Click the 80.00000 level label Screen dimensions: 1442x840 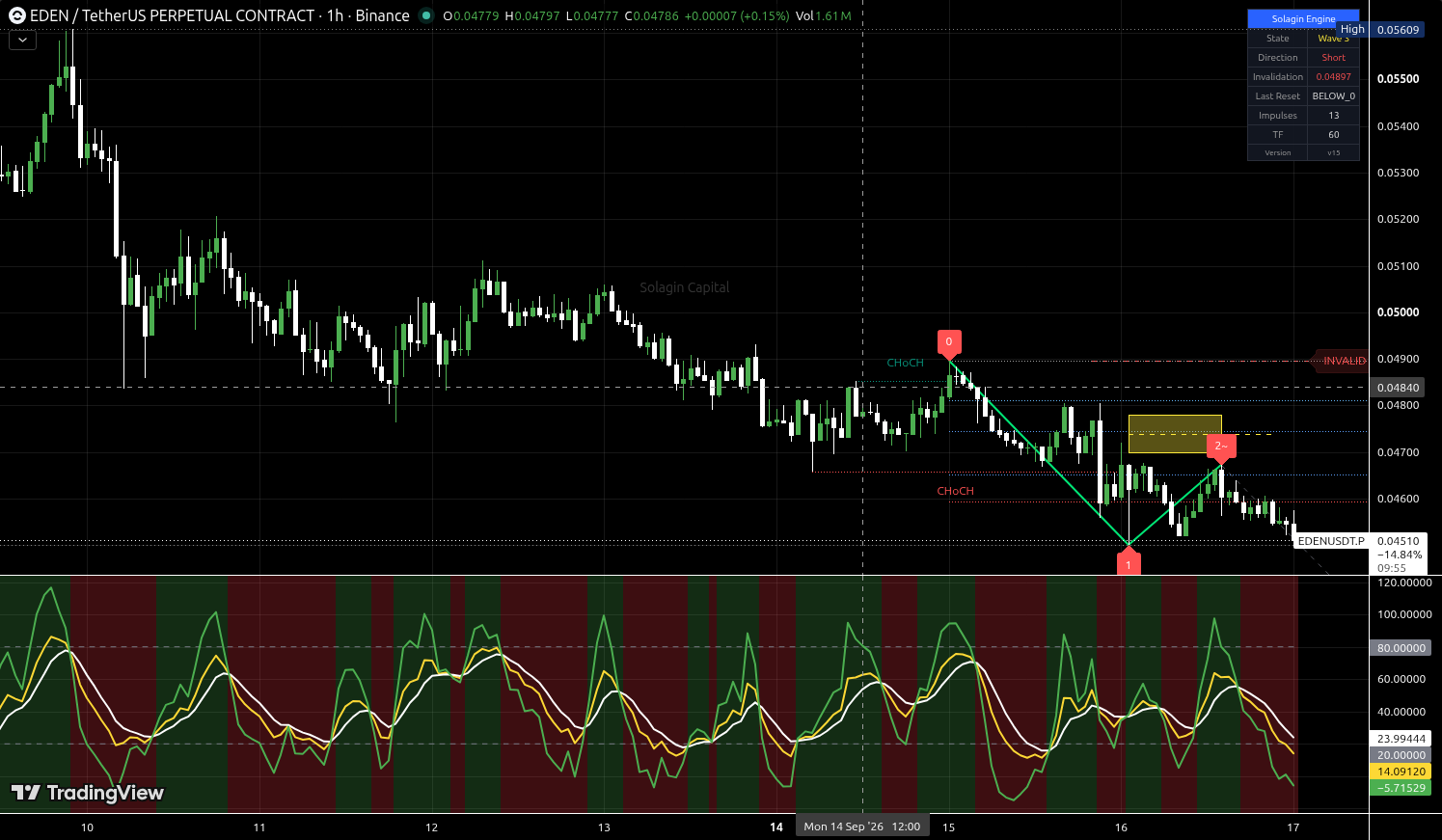pos(1401,648)
